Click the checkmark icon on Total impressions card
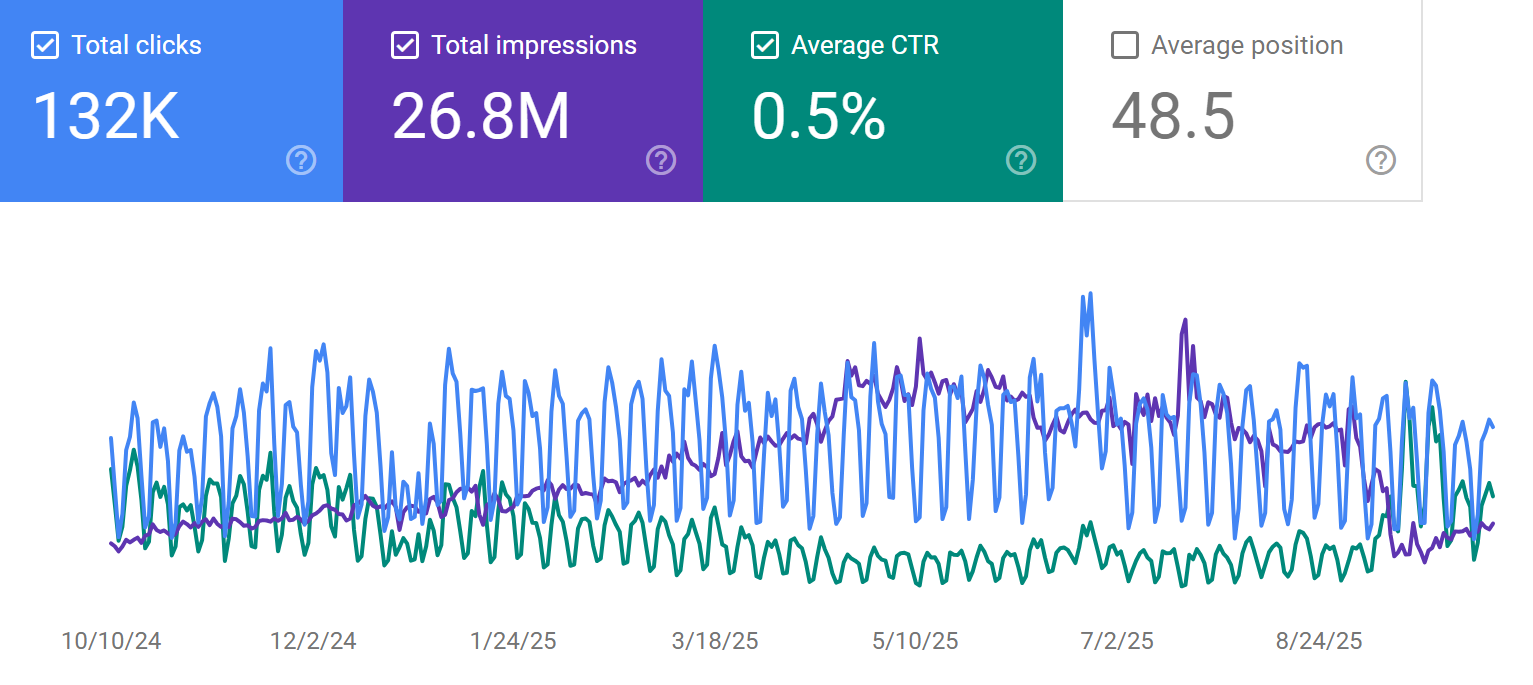1533x685 pixels. pos(405,45)
